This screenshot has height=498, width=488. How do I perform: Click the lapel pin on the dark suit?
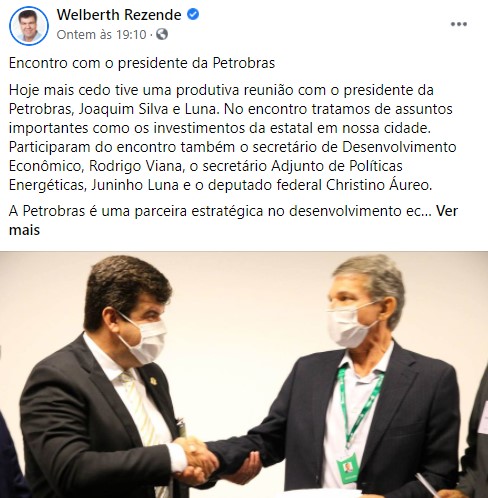coord(154,381)
